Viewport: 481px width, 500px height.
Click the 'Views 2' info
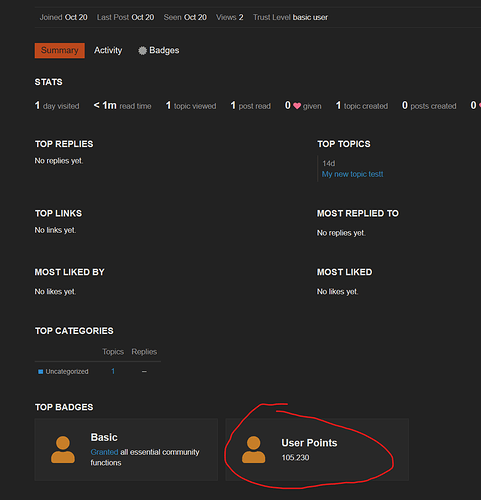230,17
